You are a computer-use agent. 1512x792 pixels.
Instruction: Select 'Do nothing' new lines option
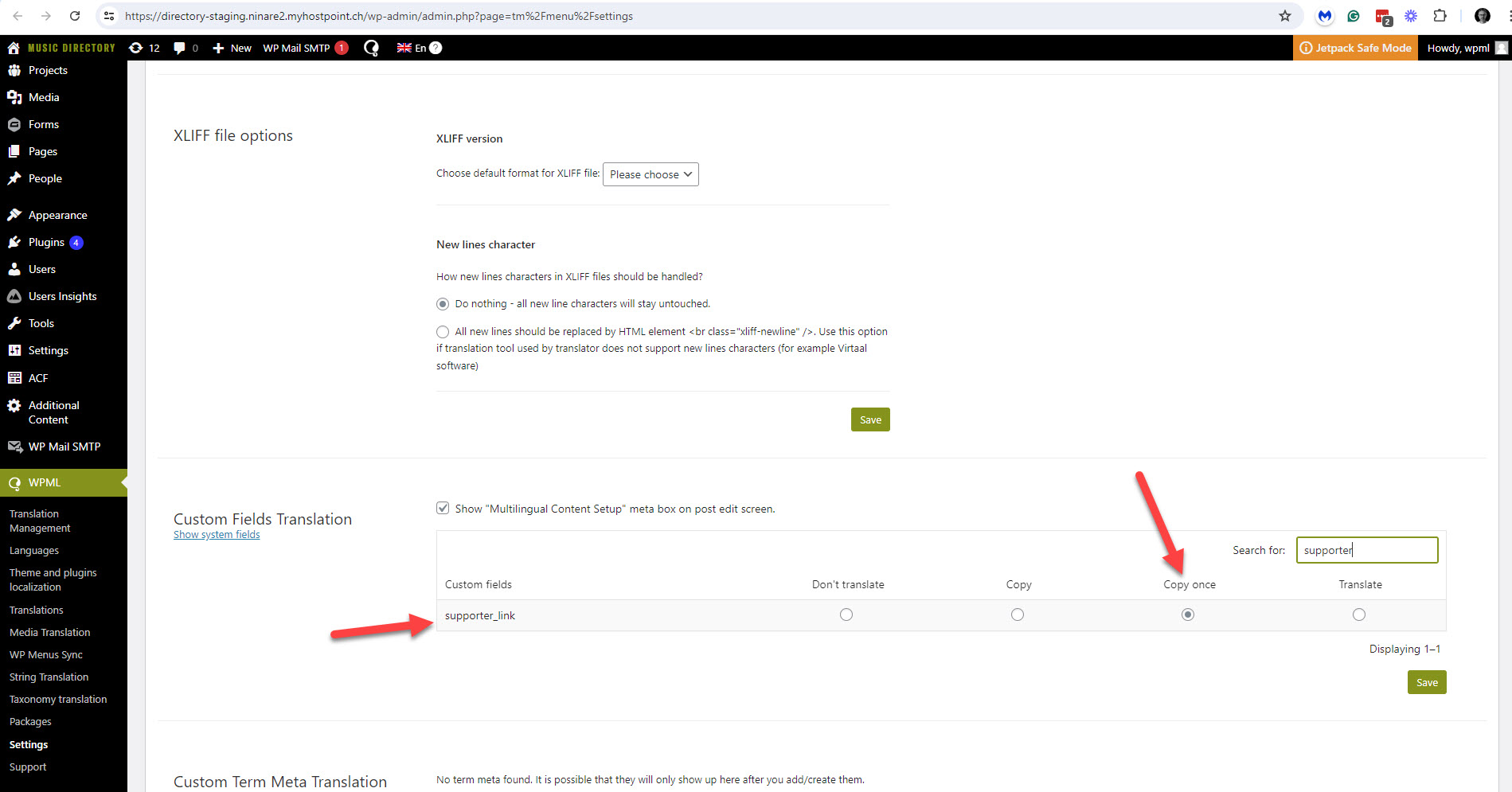[443, 304]
